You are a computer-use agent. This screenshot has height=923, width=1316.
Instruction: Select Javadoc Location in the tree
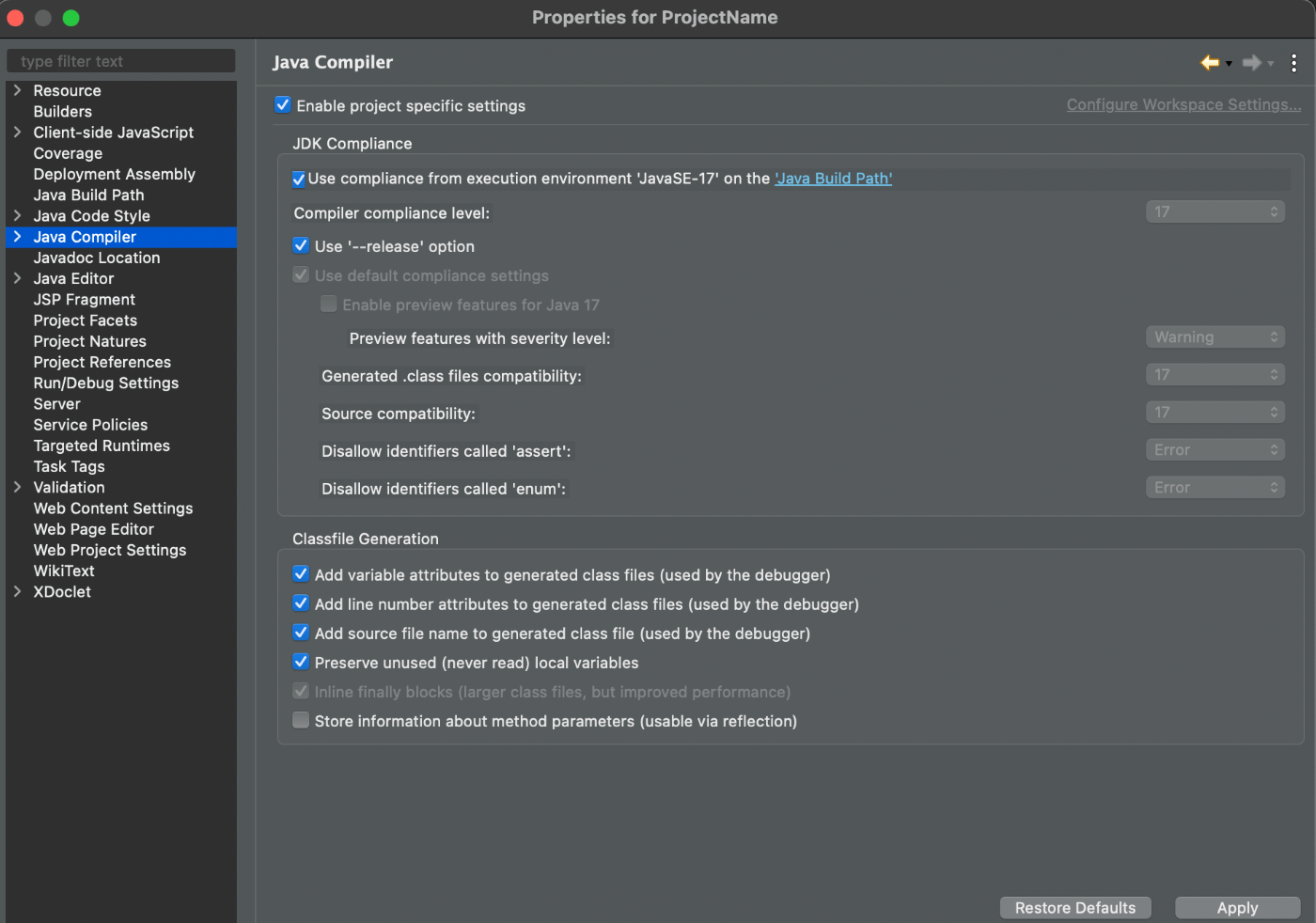click(x=97, y=258)
